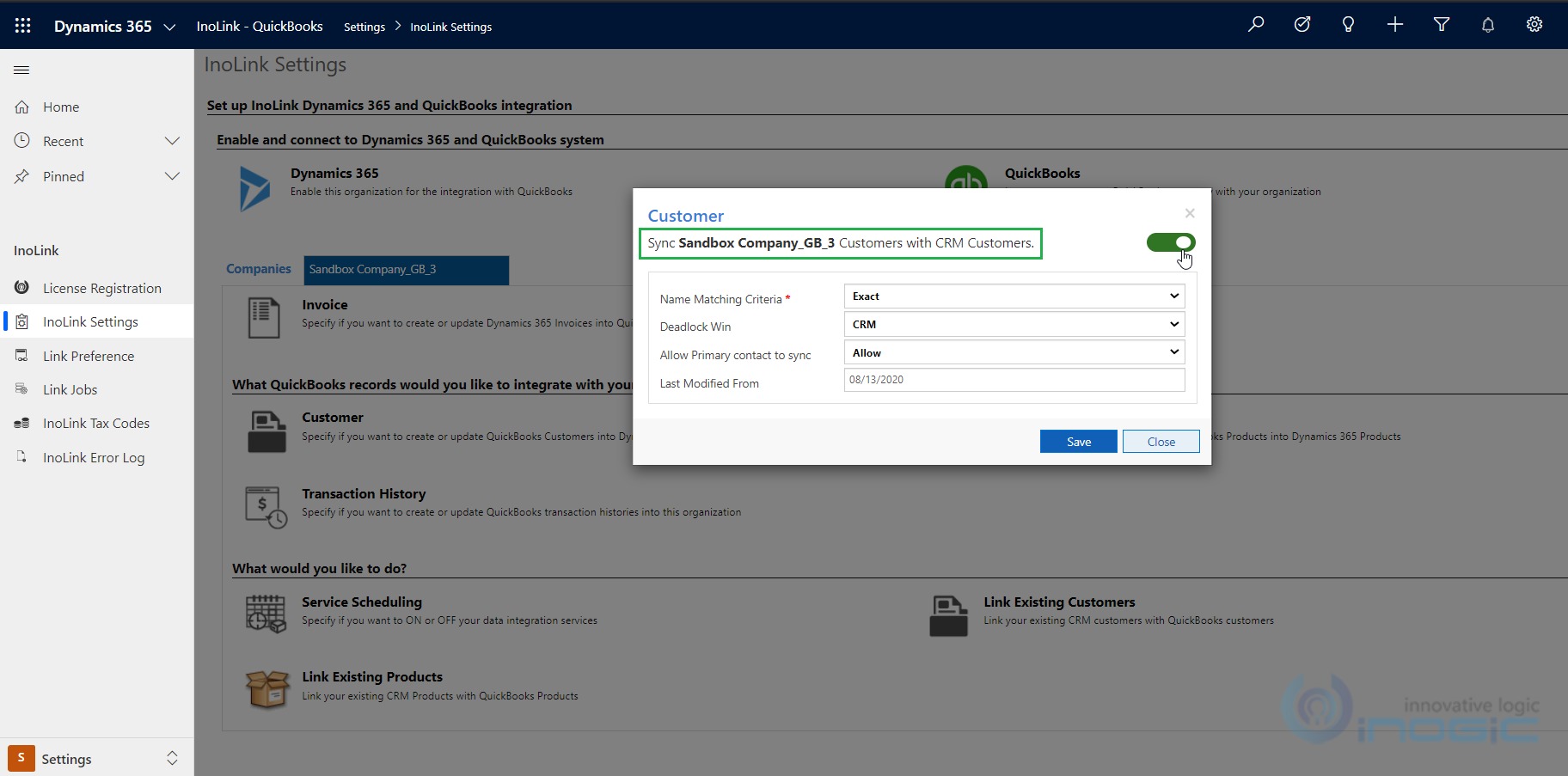Expand the Recent section chevron
The width and height of the screenshot is (1568, 776).
[172, 141]
